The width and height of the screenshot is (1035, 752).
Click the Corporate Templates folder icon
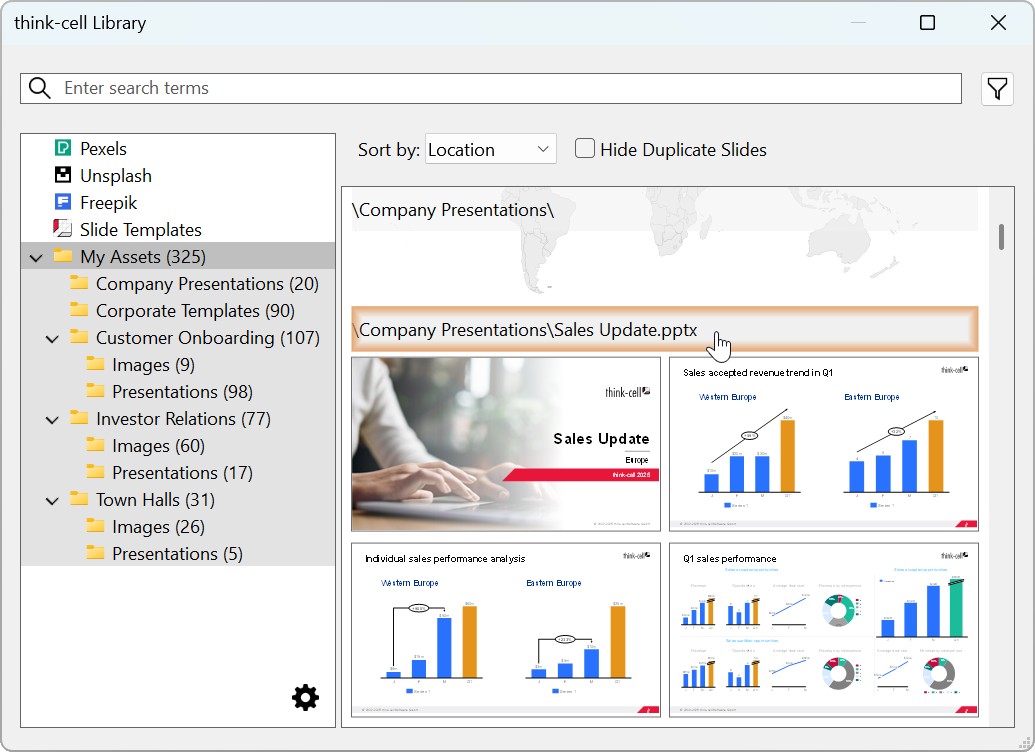(x=79, y=311)
